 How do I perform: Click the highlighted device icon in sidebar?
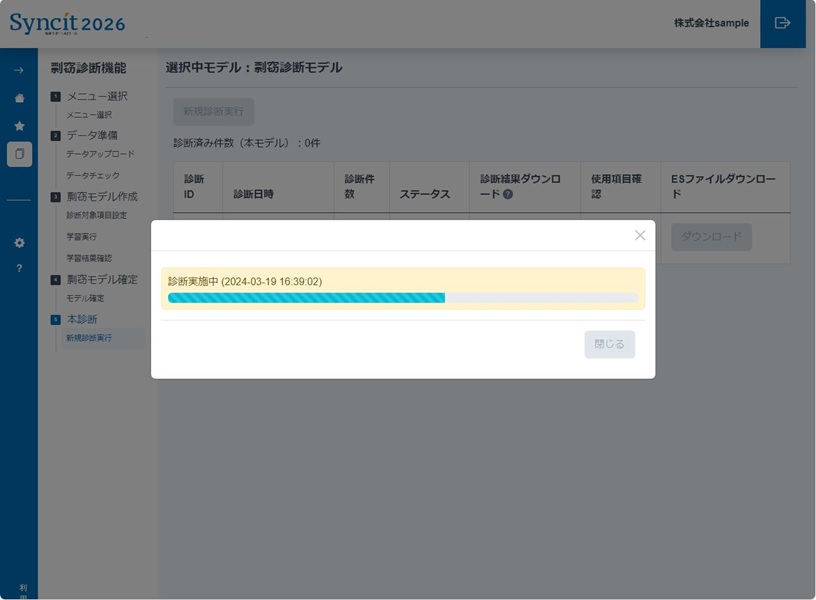(x=18, y=153)
